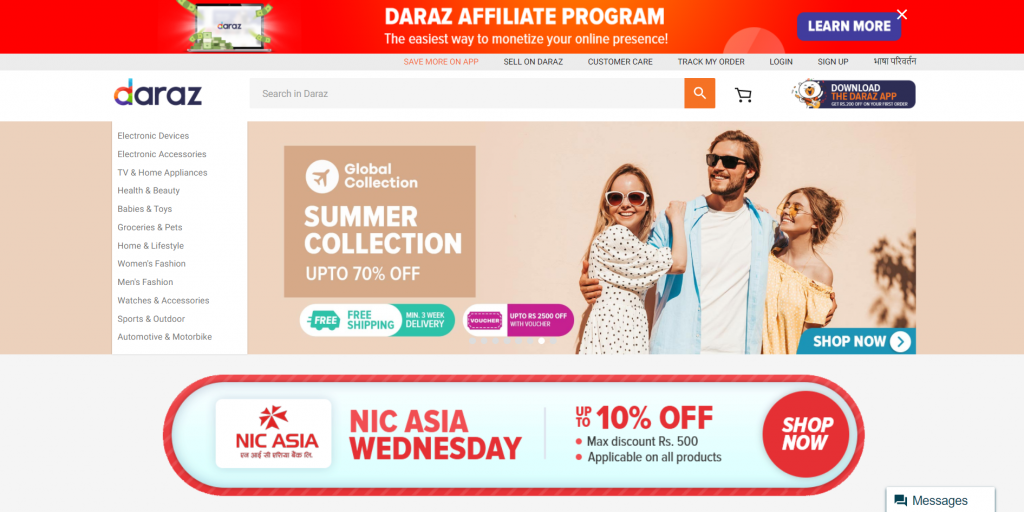Select the last carousel slide dot

pos(553,341)
